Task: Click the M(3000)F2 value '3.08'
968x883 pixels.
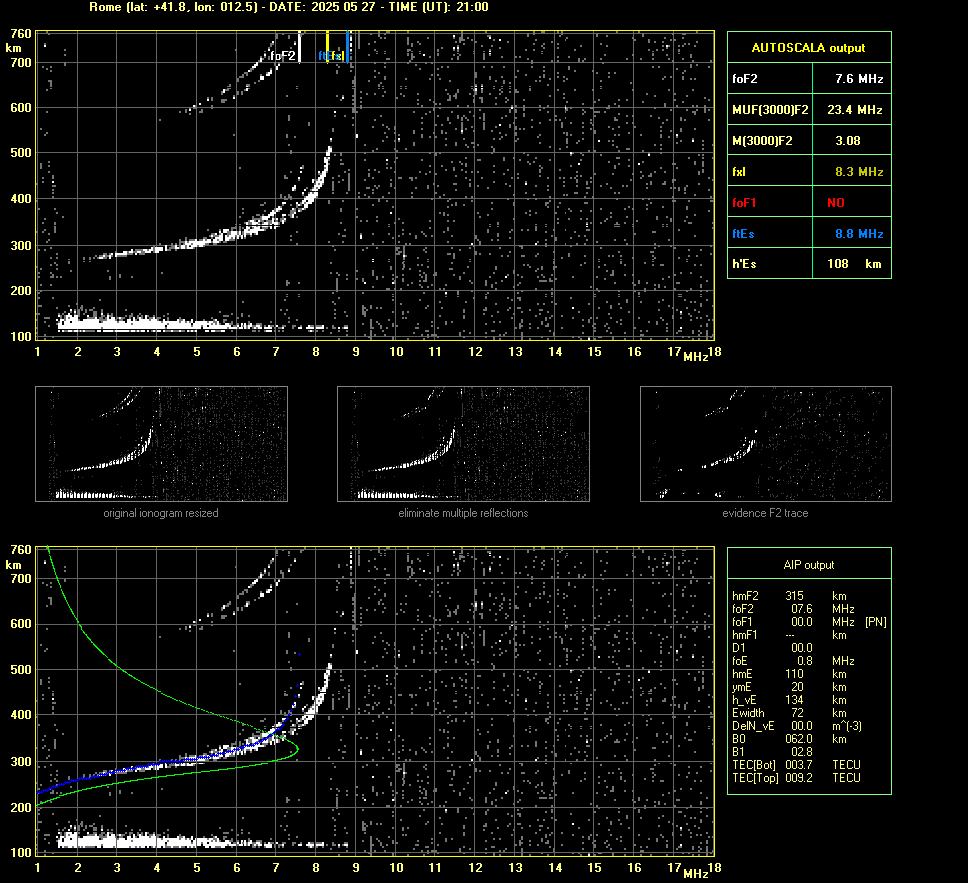Action: click(x=848, y=141)
